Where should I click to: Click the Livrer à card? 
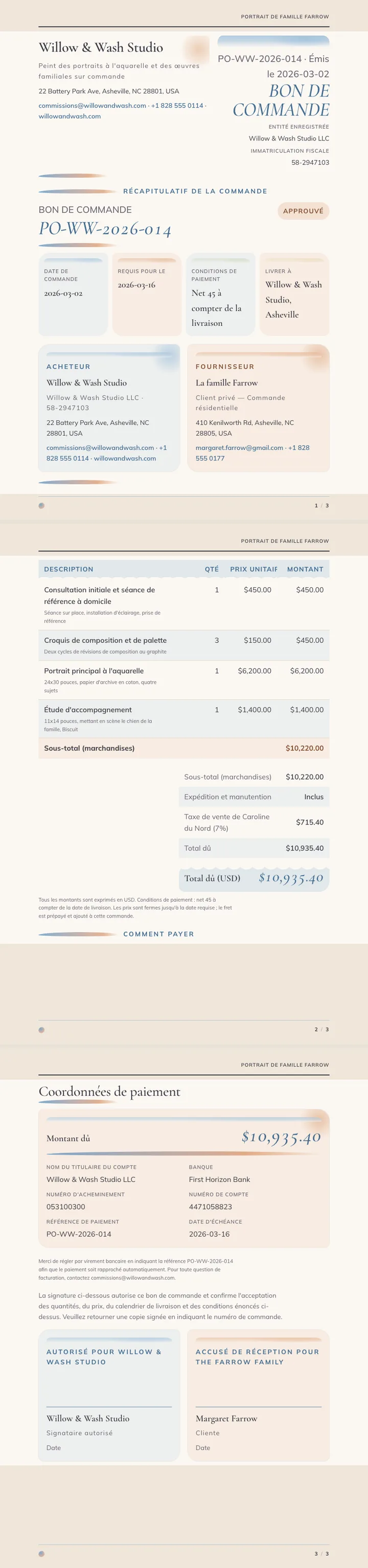[294, 295]
